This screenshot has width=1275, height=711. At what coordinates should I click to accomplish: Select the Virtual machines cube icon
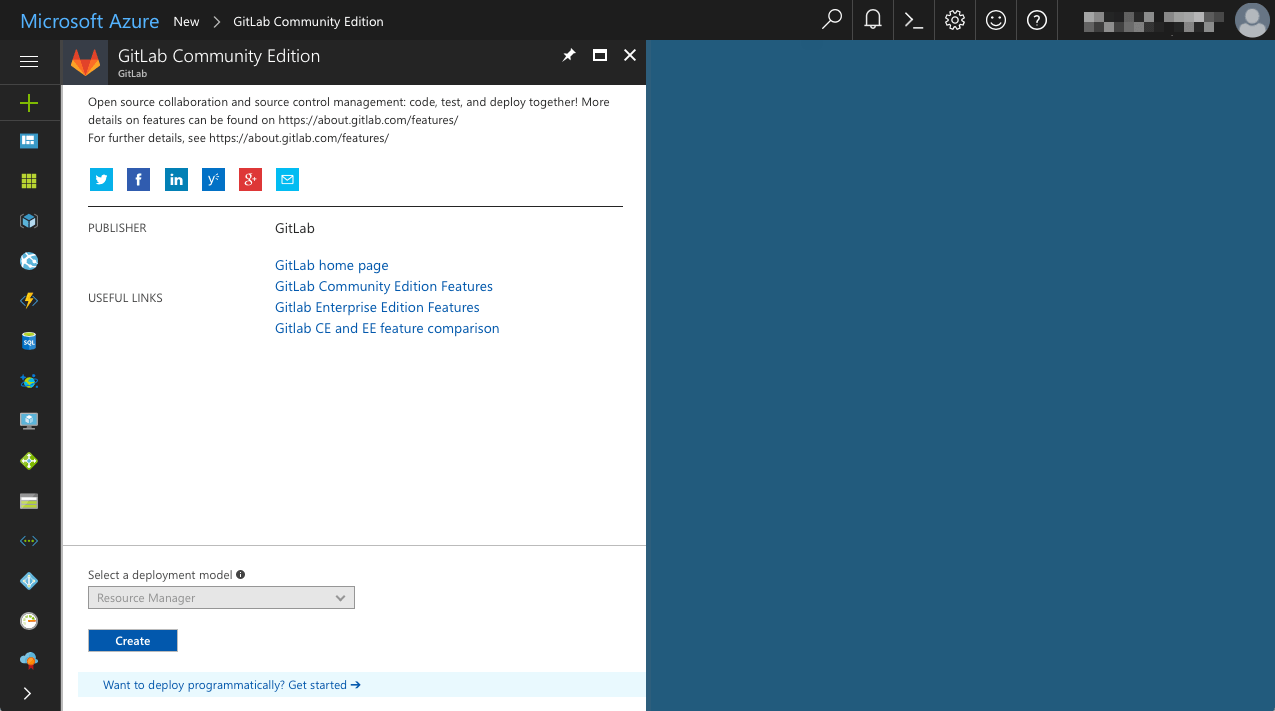coord(29,220)
